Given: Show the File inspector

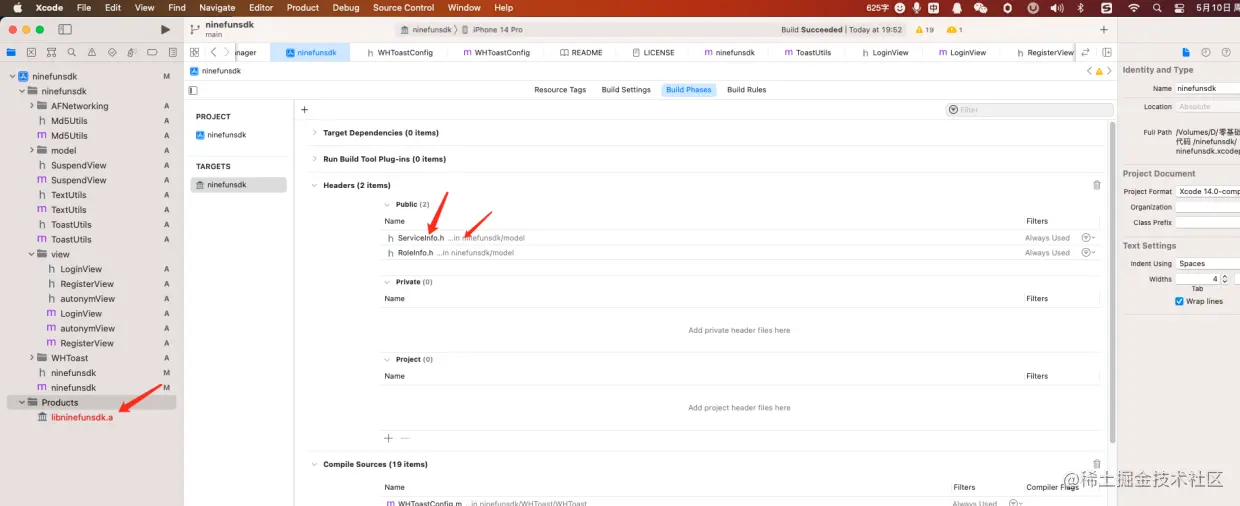Looking at the screenshot, I should click(1186, 52).
